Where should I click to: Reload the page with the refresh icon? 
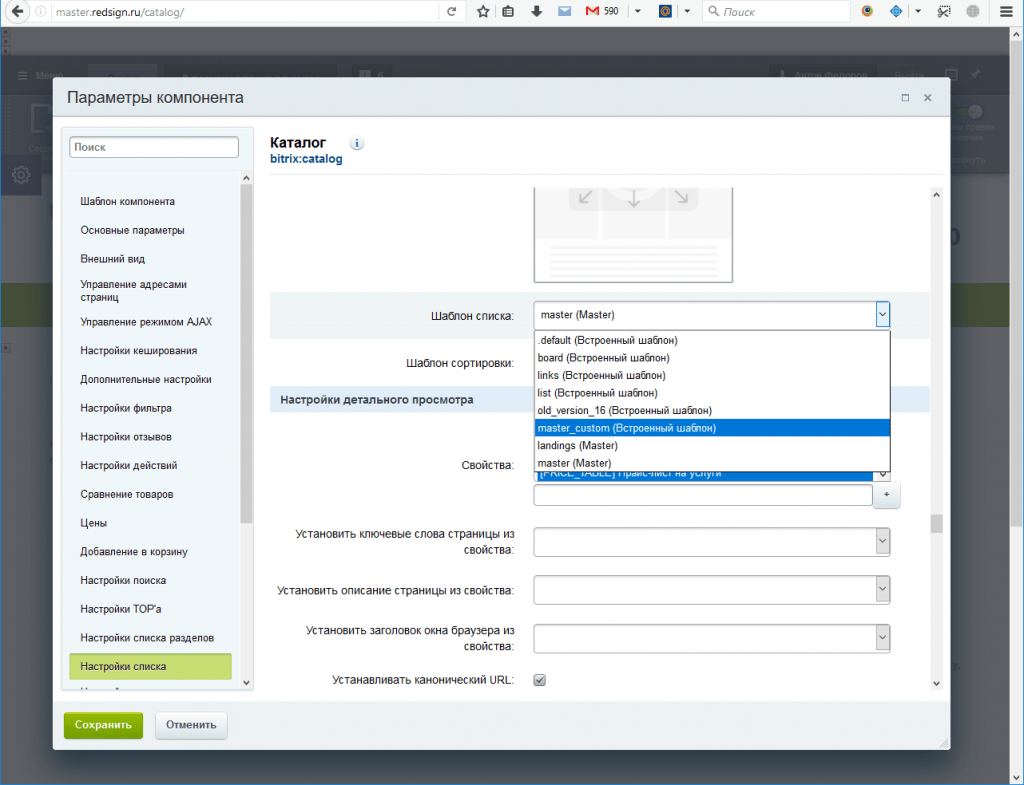point(451,12)
